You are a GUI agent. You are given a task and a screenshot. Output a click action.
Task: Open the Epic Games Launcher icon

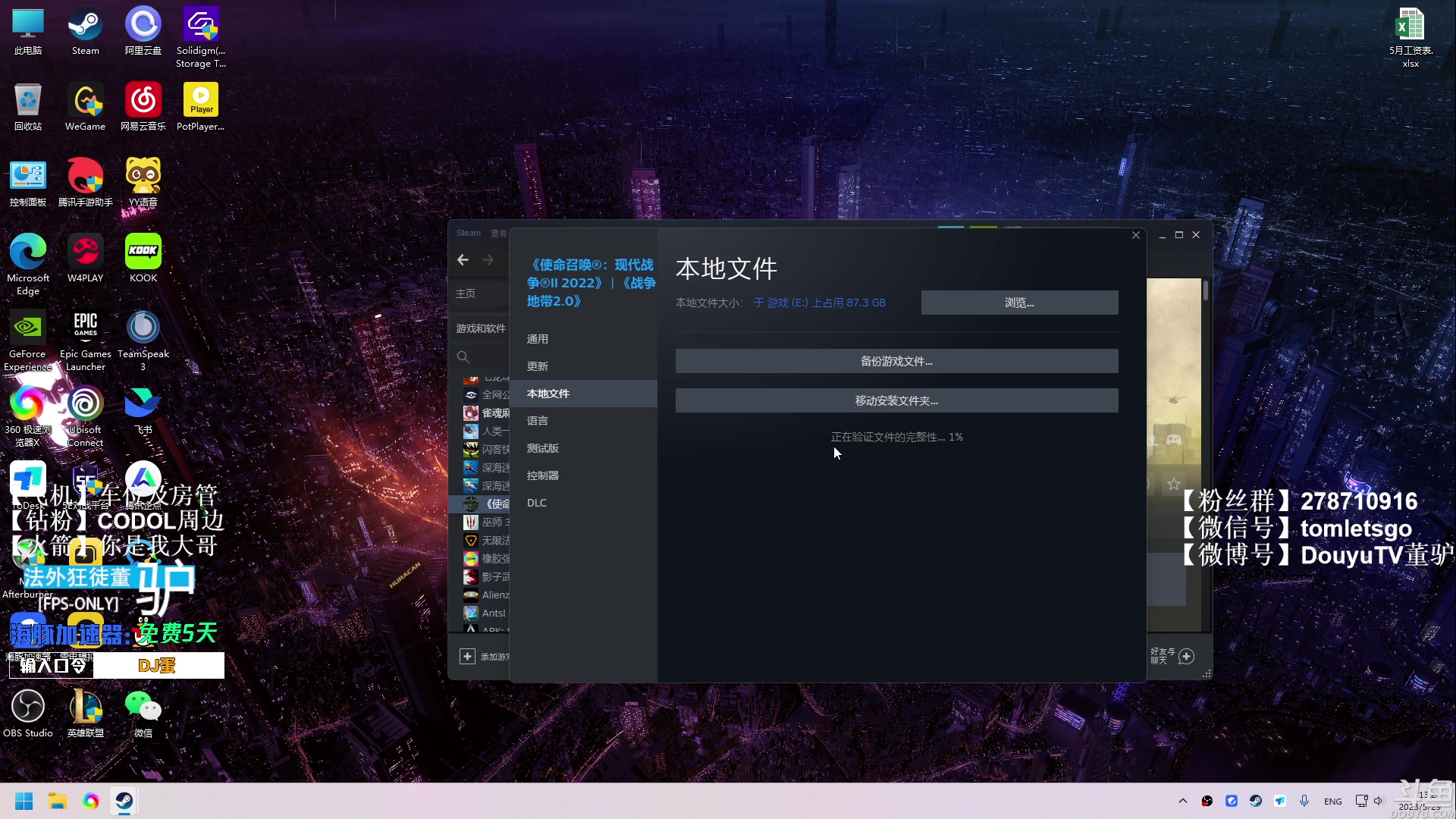pos(85,340)
